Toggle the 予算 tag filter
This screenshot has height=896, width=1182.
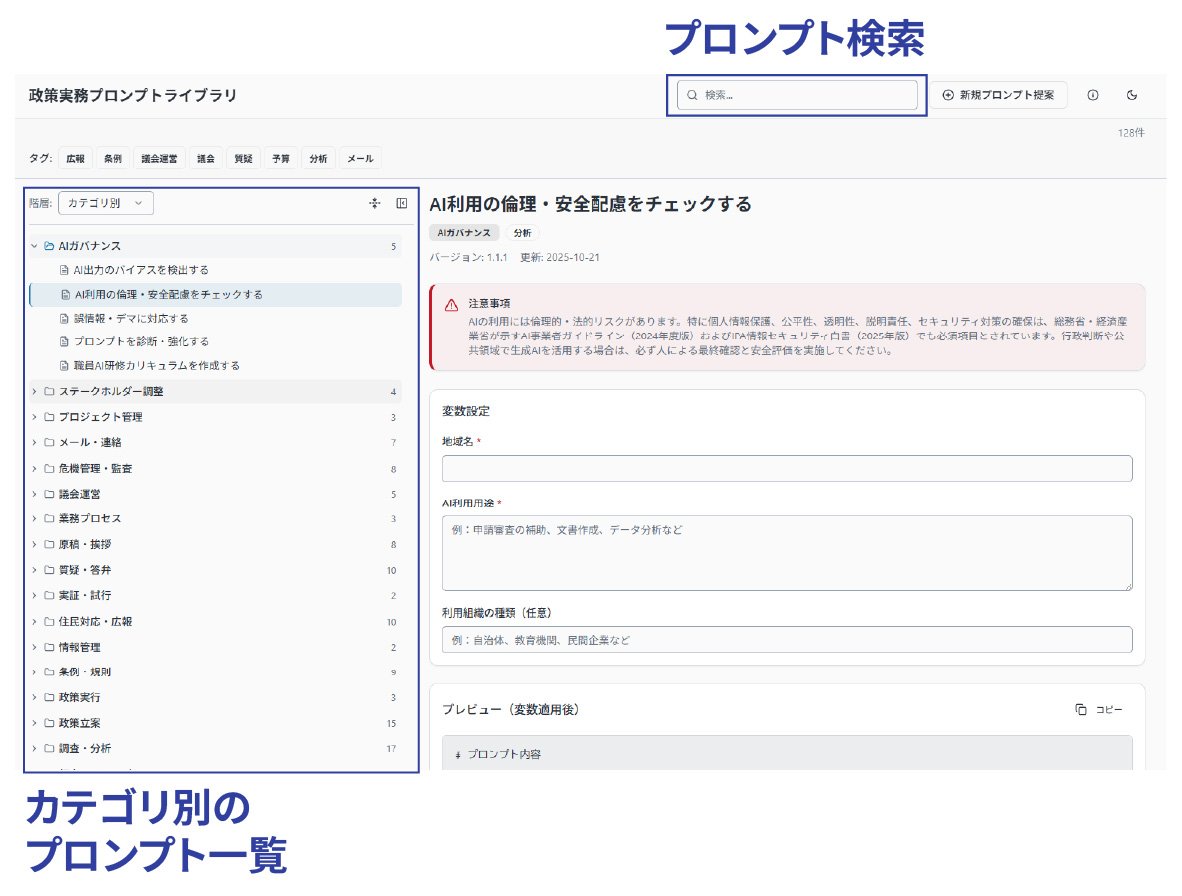click(x=281, y=158)
